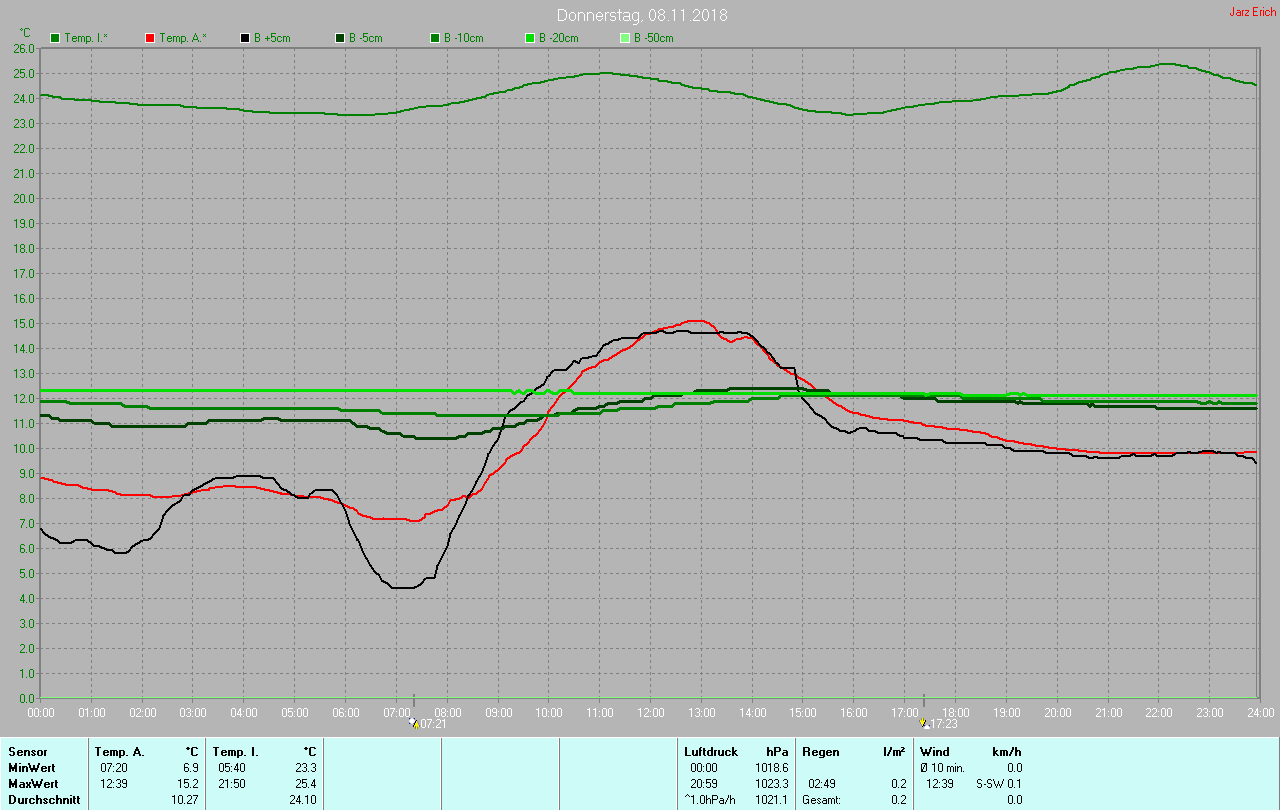The image size is (1280, 810).
Task: Select the B -50cm legend color square
Action: [625, 38]
